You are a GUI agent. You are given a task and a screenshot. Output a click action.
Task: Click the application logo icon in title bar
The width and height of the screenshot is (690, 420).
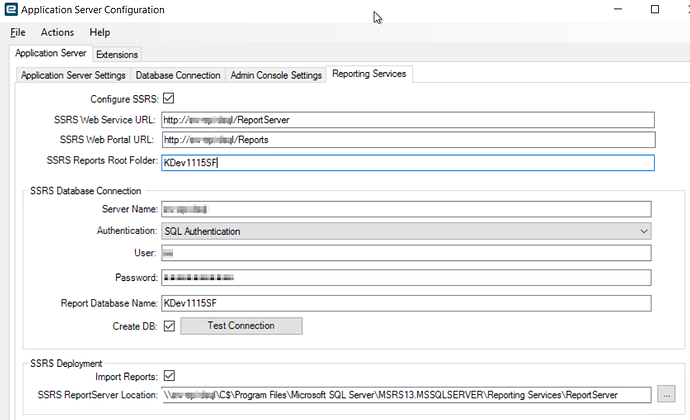tap(11, 9)
